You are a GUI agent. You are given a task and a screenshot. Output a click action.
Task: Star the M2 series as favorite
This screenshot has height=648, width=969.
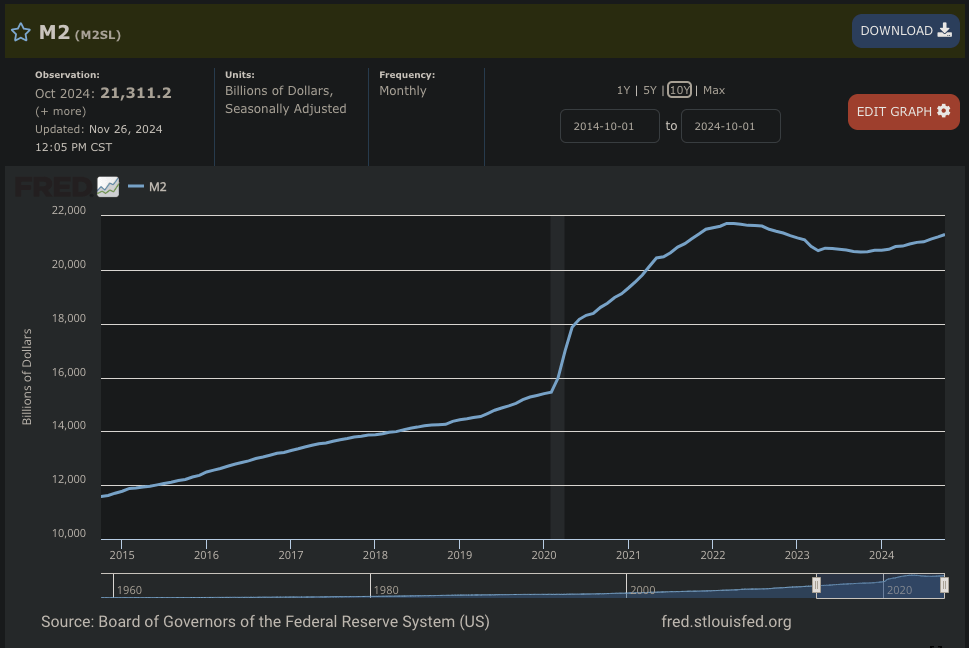coord(20,32)
